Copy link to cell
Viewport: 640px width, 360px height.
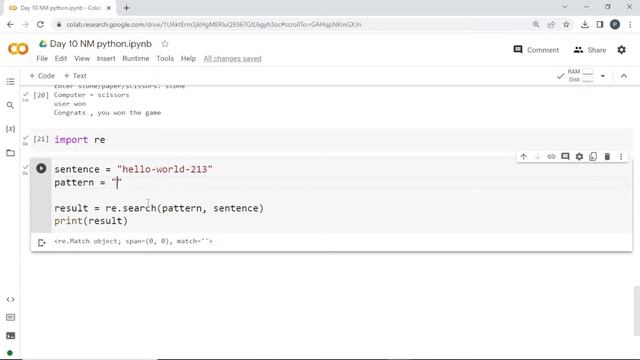coord(551,157)
